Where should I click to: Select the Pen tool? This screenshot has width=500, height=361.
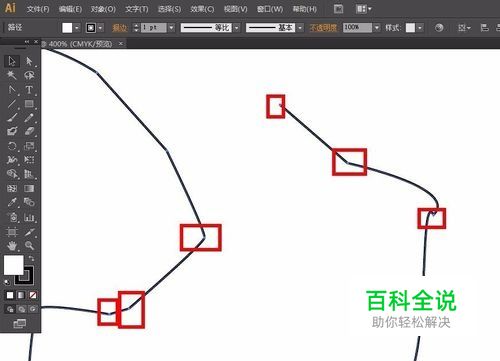coord(12,89)
